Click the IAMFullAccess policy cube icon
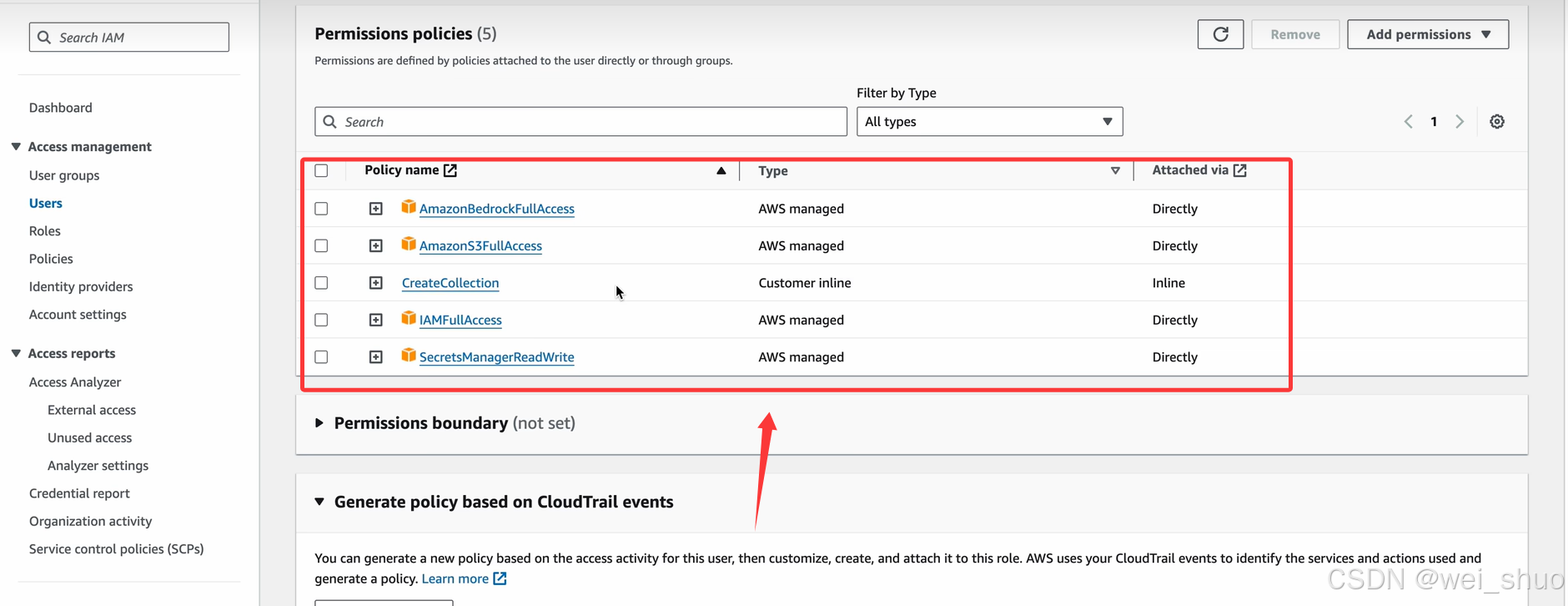 tap(409, 318)
